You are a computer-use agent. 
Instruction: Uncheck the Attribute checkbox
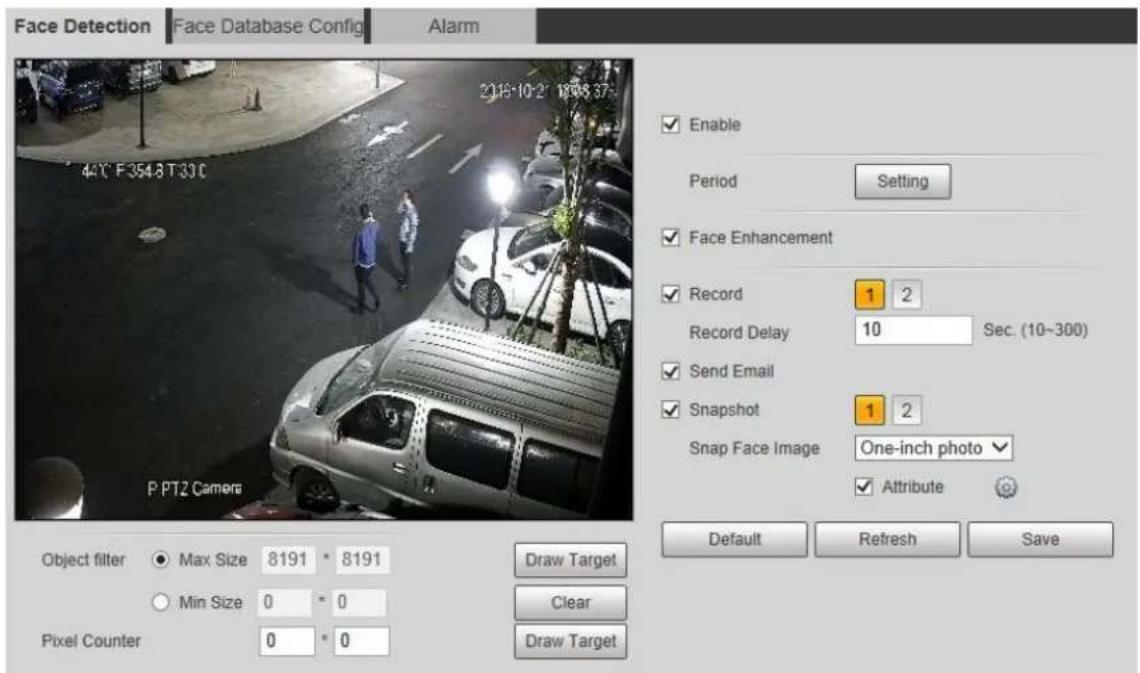tap(863, 486)
